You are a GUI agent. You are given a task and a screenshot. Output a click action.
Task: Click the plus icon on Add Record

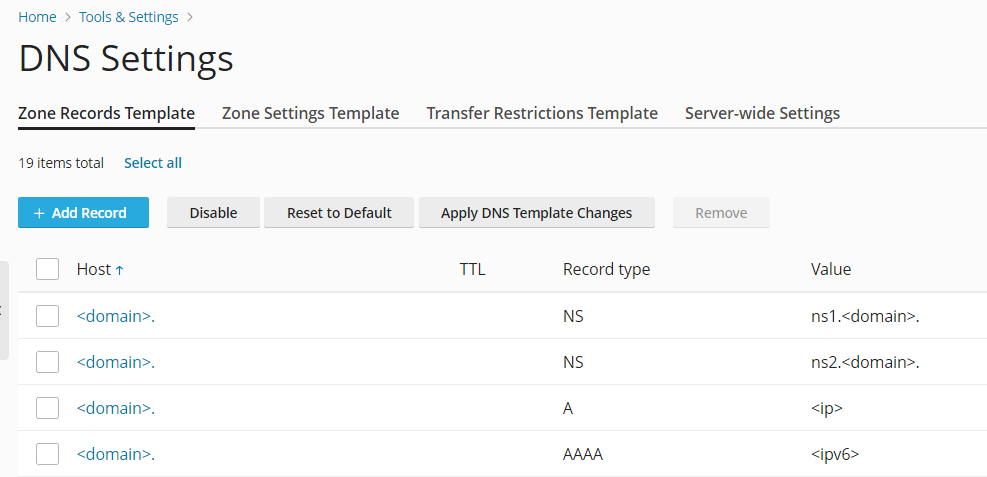[39, 213]
